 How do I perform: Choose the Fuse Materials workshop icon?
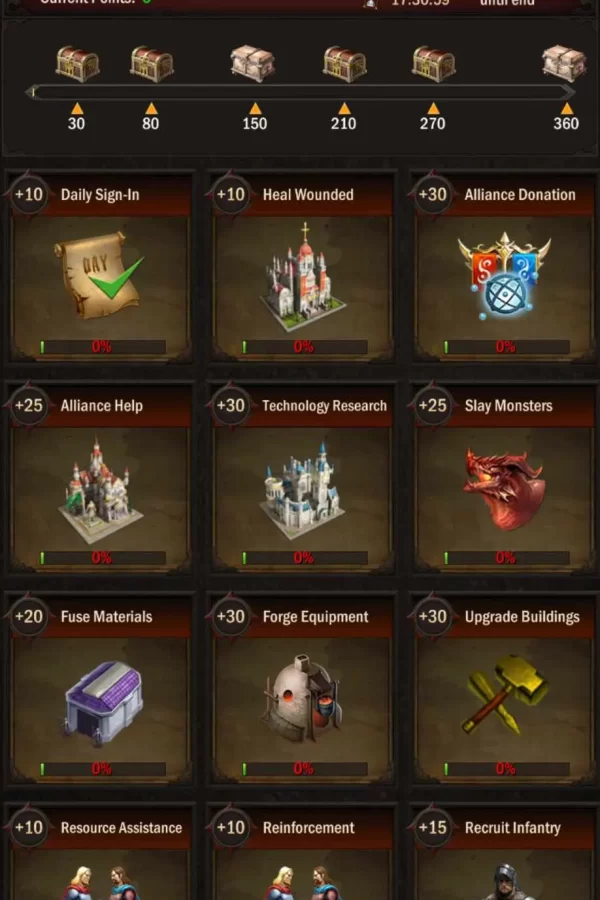[103, 701]
